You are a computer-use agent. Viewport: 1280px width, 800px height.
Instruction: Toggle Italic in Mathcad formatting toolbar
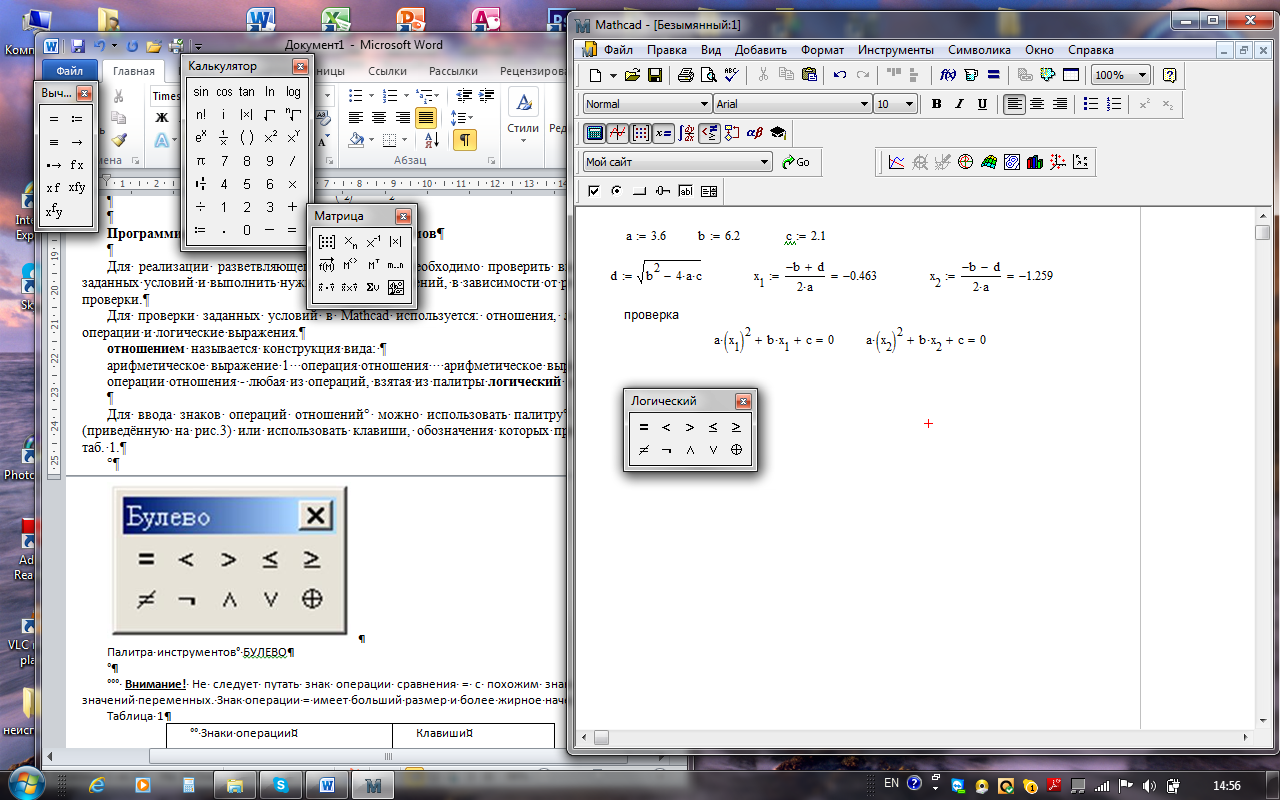tap(960, 104)
